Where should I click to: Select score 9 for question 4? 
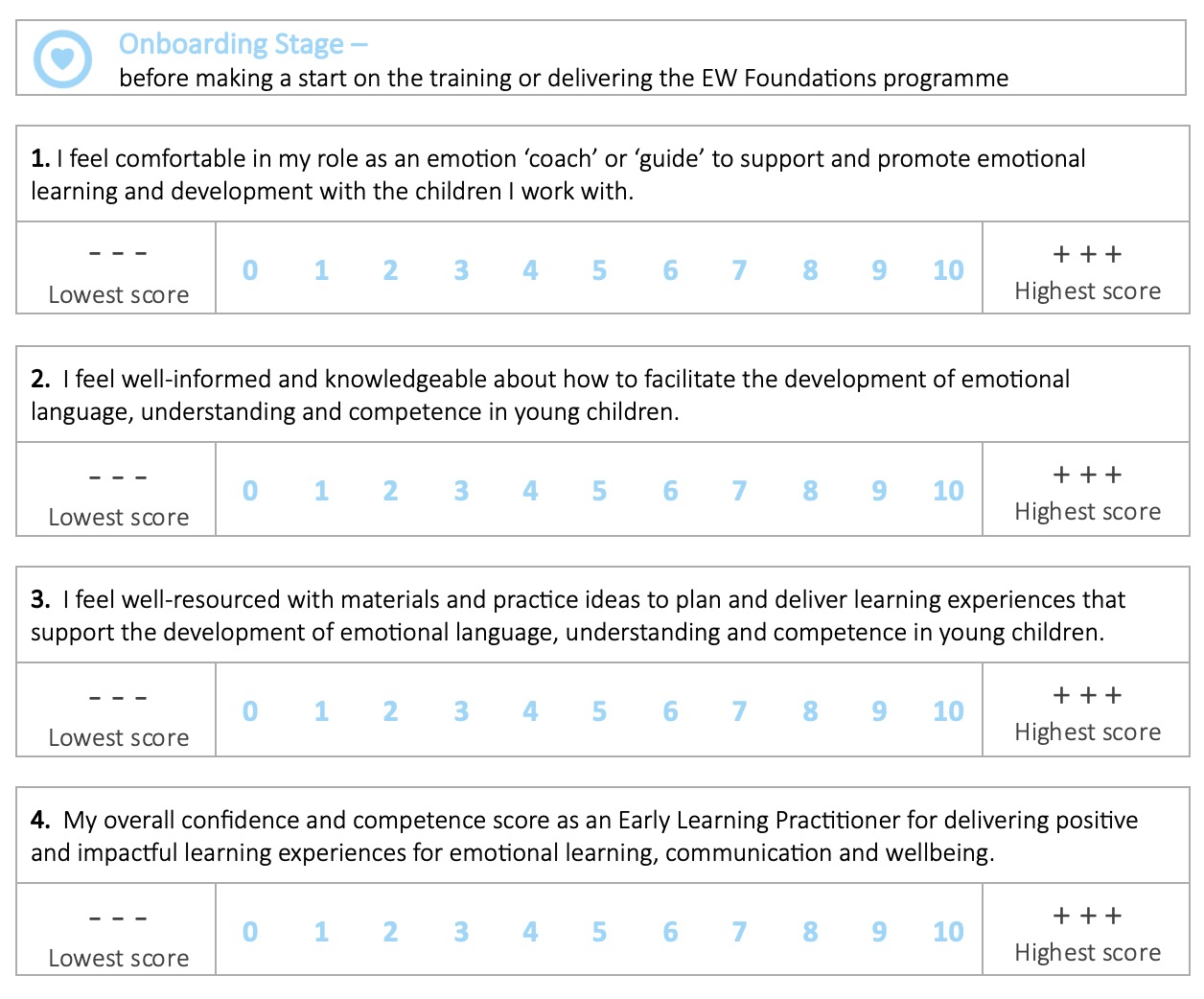click(x=879, y=932)
